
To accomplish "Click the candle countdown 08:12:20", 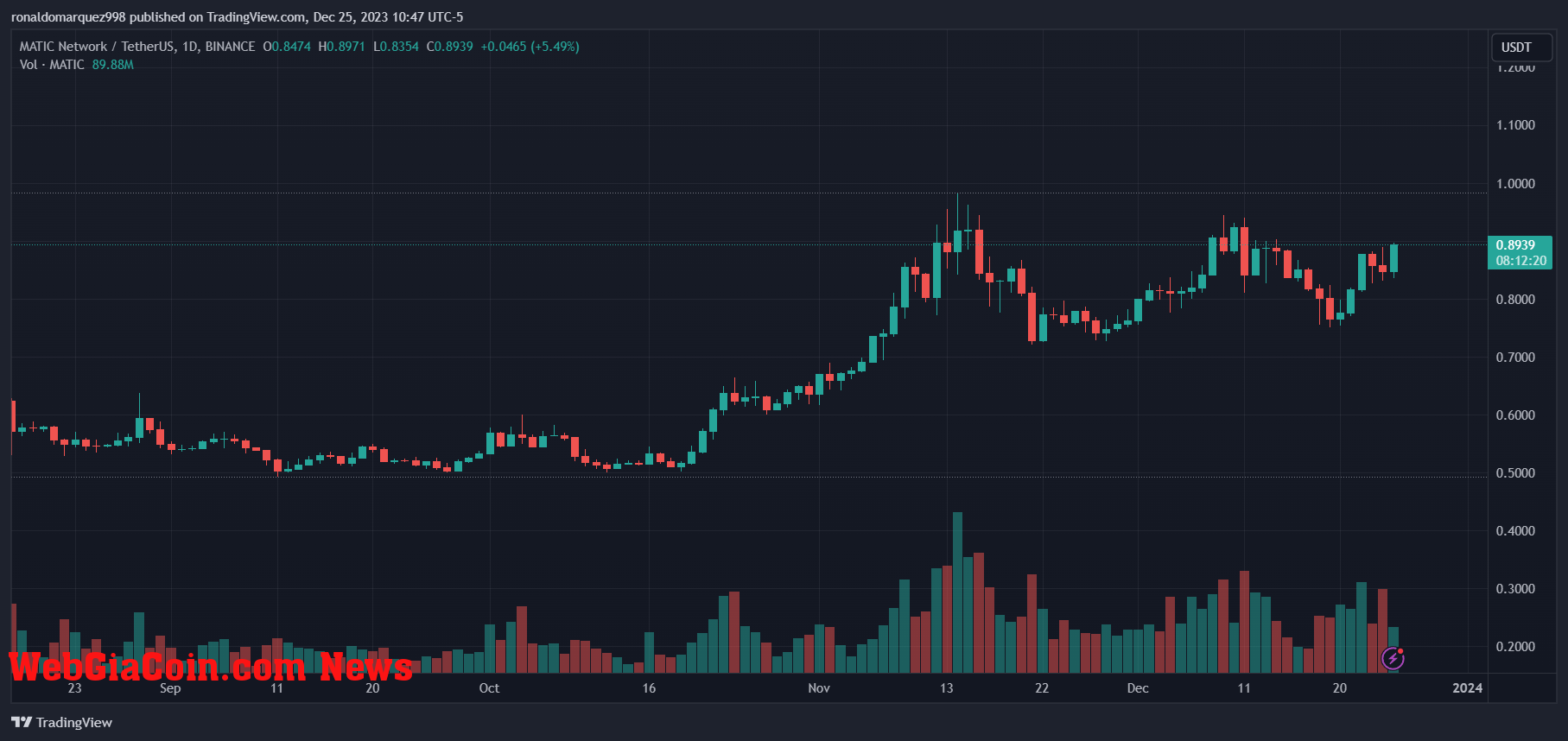I will tap(1520, 261).
